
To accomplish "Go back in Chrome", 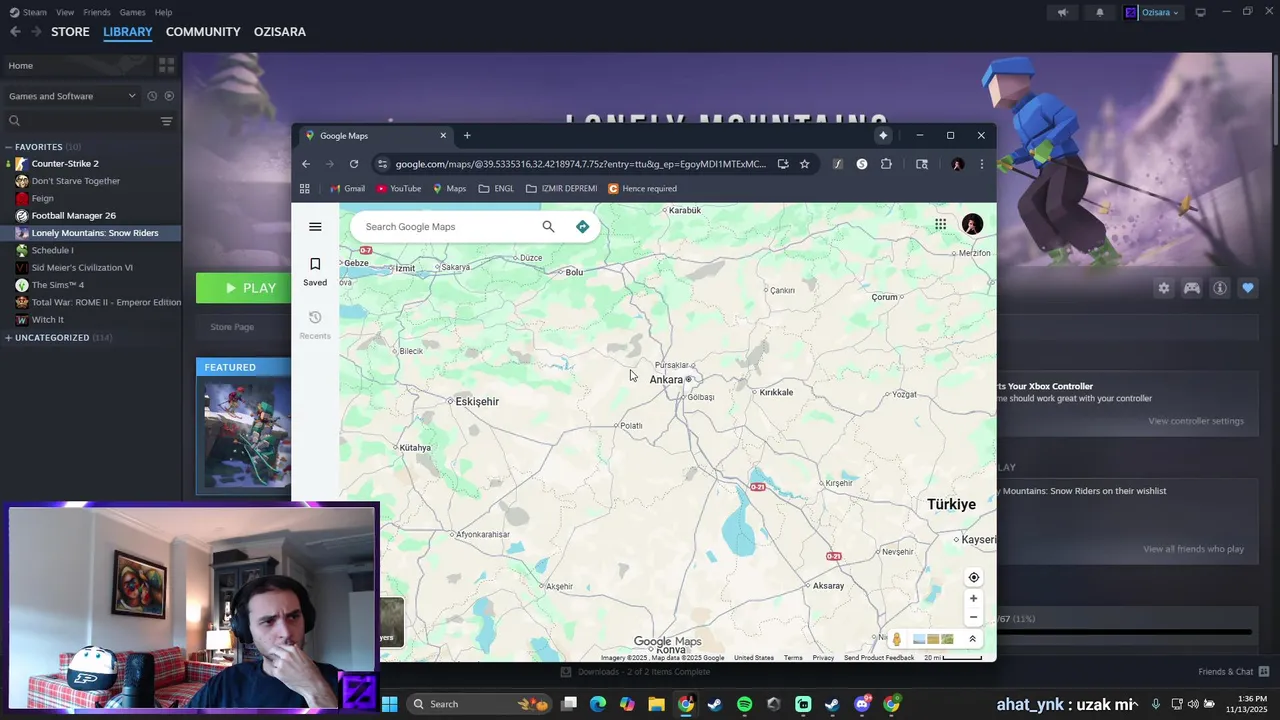I will pyautogui.click(x=306, y=164).
